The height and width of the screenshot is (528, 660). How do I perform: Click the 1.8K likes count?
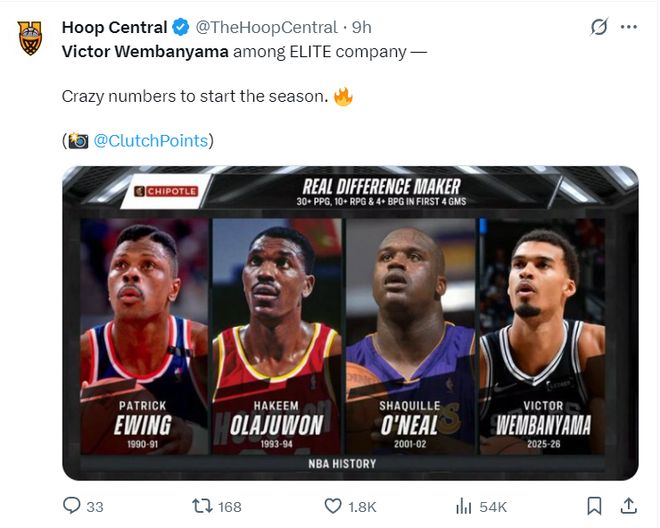[x=361, y=507]
